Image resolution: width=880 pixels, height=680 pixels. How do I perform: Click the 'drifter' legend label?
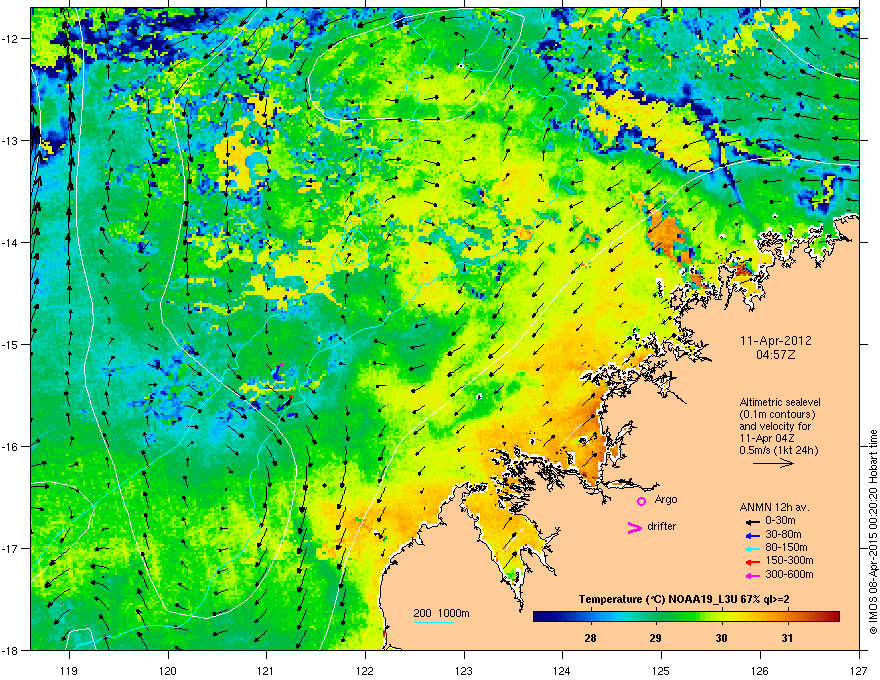662,526
